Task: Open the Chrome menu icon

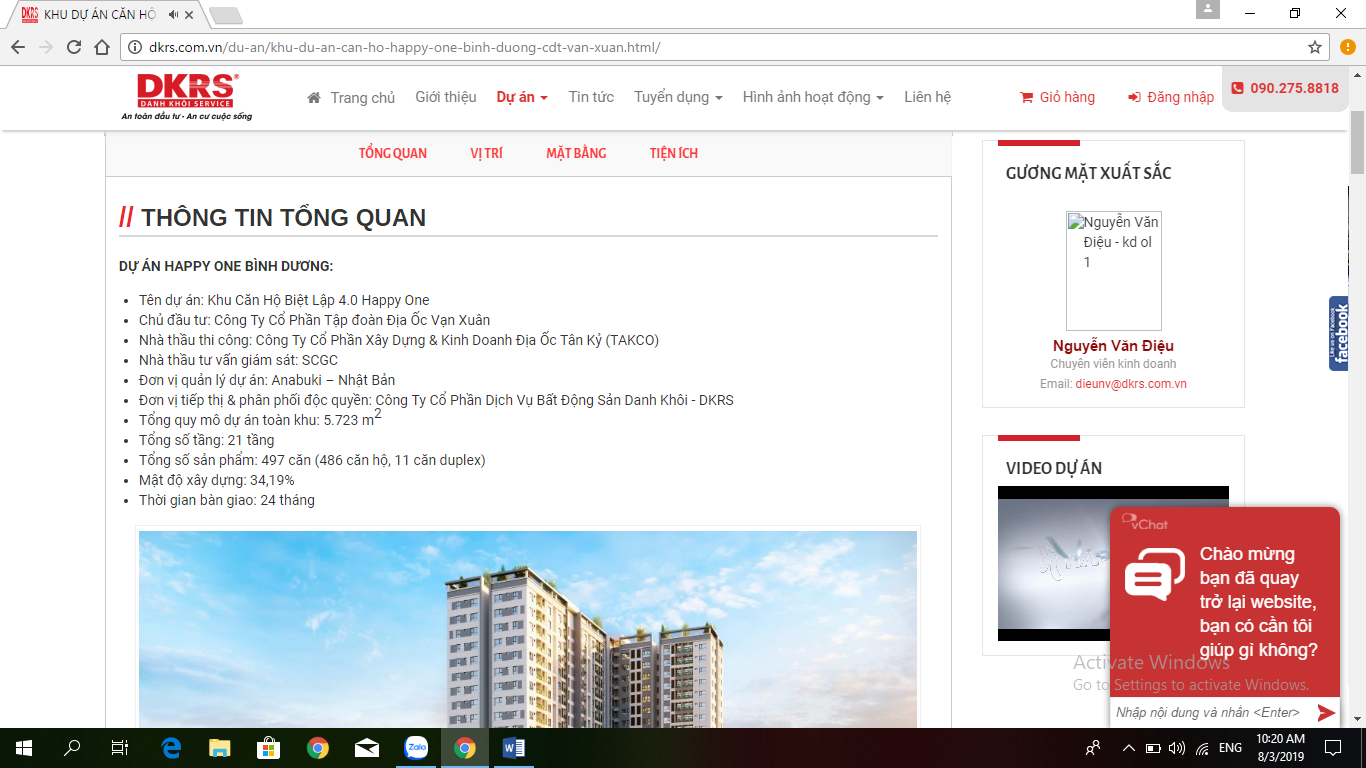Action: [1347, 47]
